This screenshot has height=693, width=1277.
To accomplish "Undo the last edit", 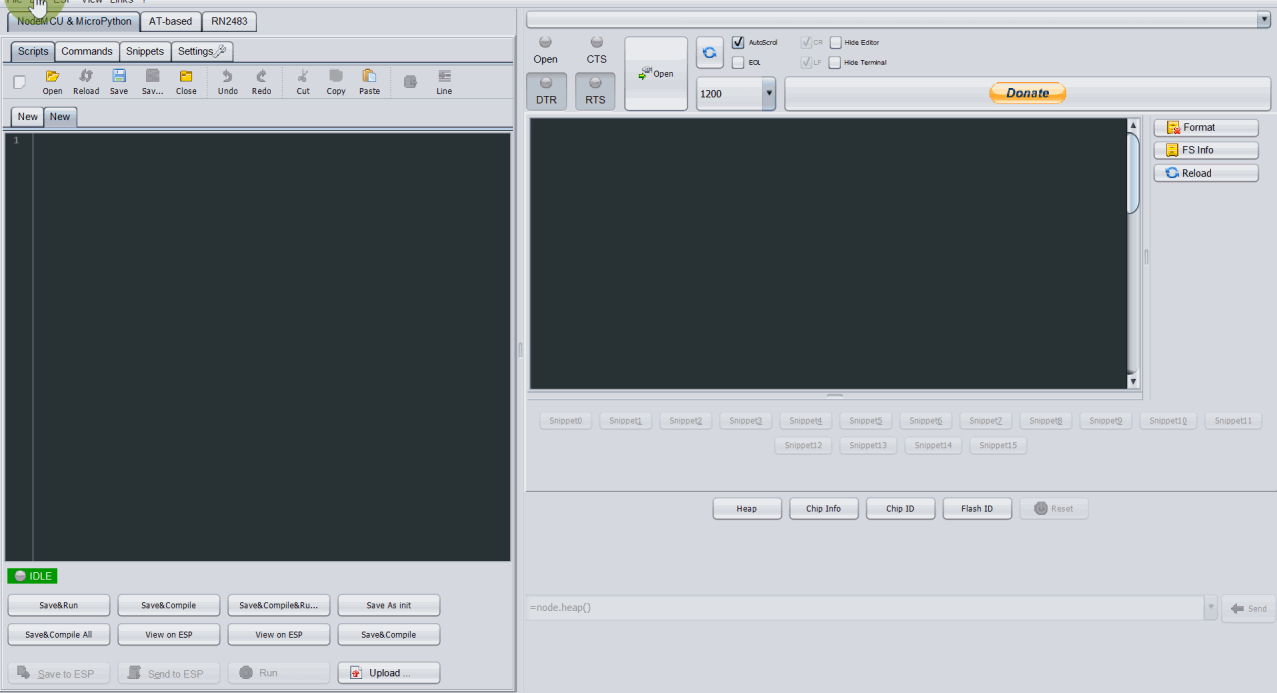I will (228, 82).
